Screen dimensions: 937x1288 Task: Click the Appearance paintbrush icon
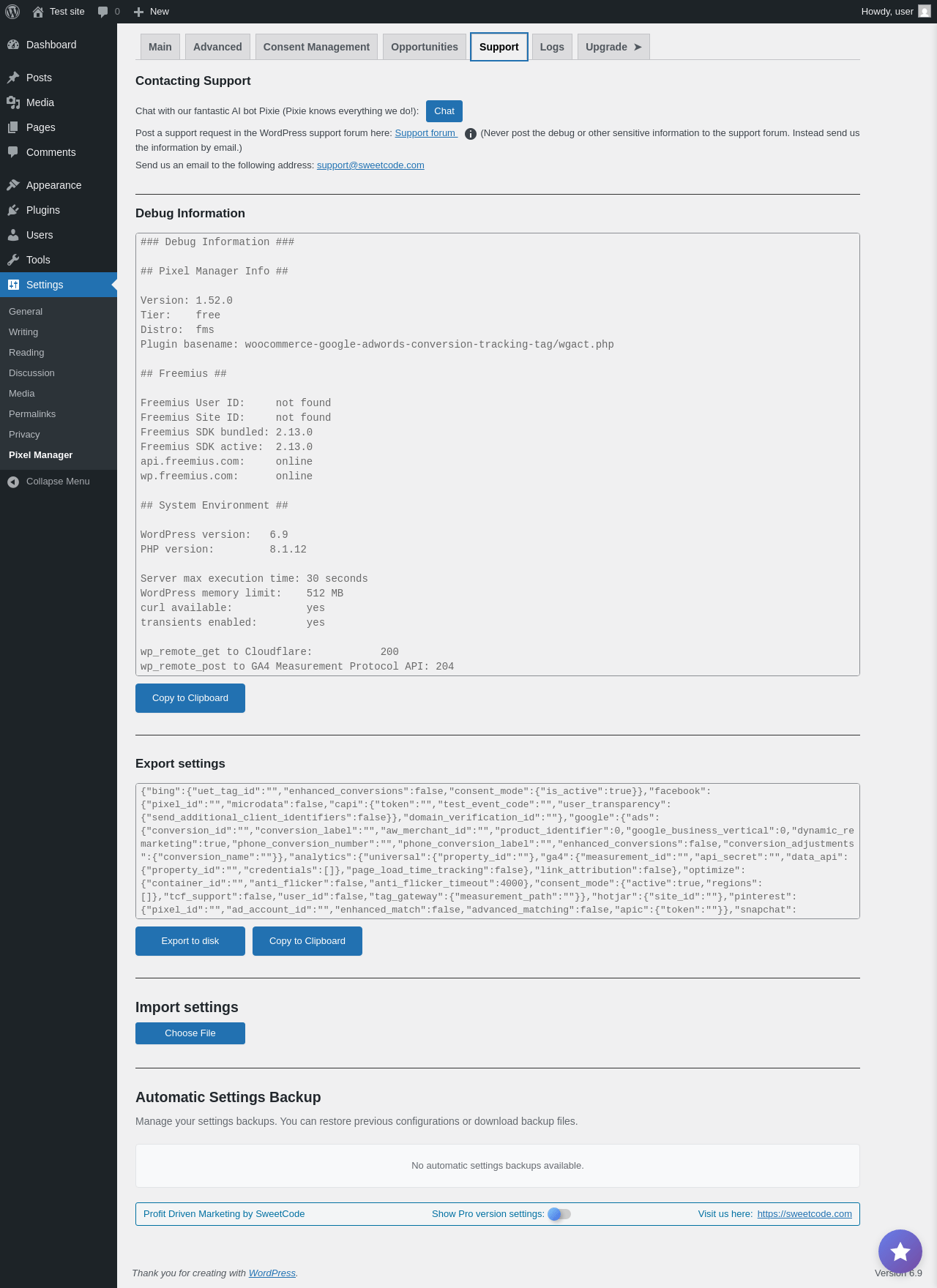click(x=13, y=185)
